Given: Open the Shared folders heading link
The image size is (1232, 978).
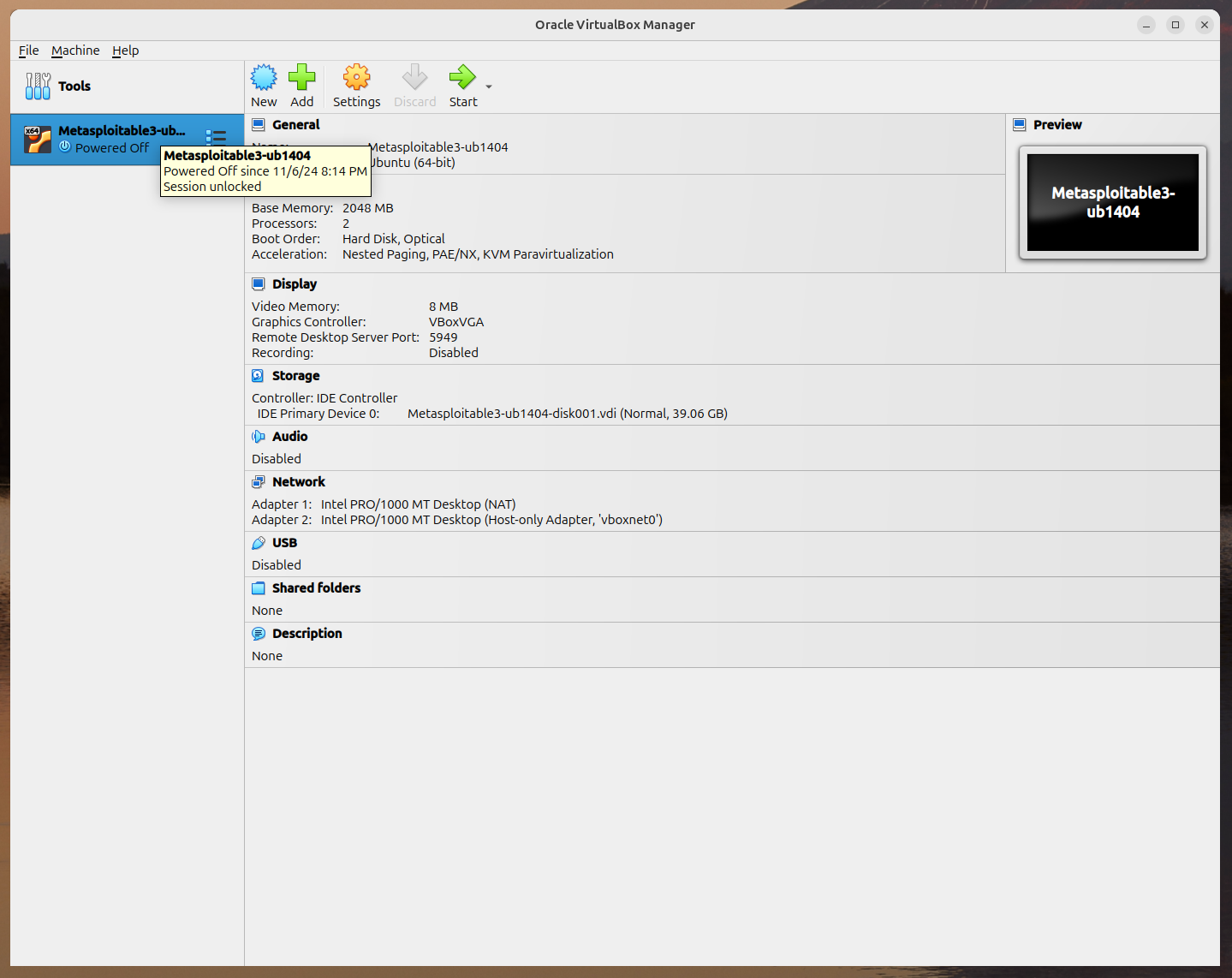Looking at the screenshot, I should (x=316, y=587).
